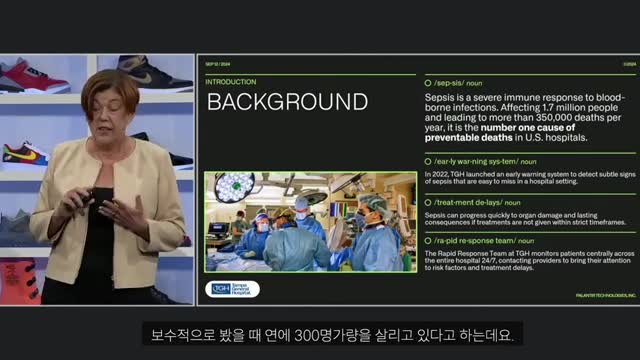Click the /sep-sis/ noun heading

click(x=458, y=83)
